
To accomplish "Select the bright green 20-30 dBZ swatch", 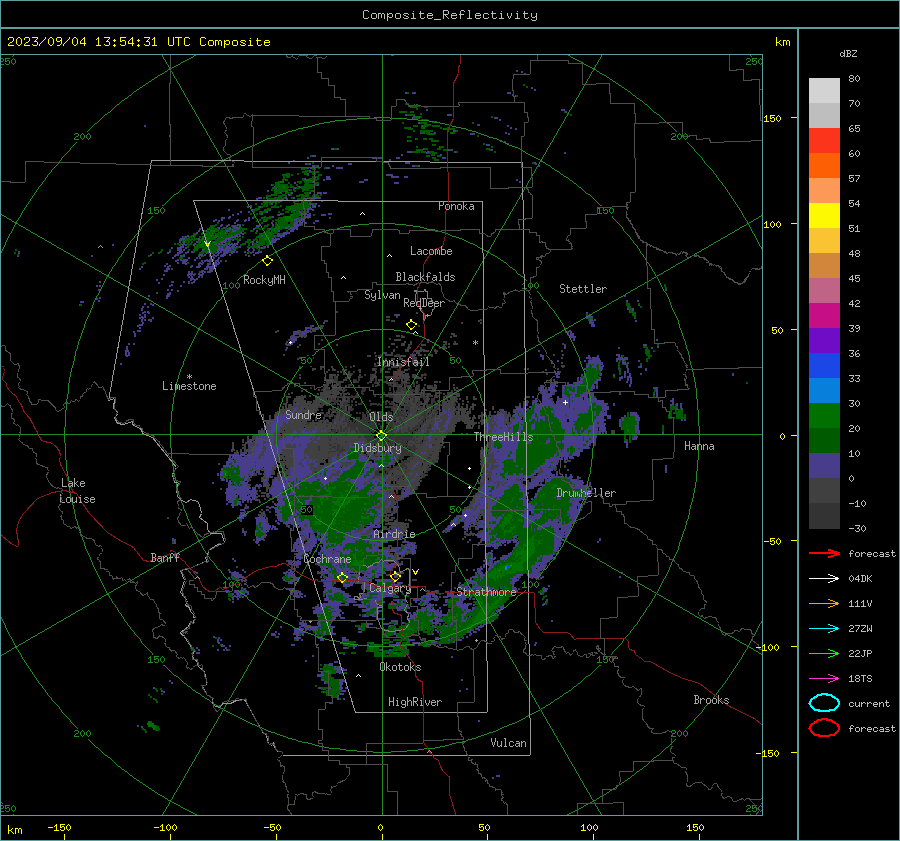I will (x=824, y=416).
